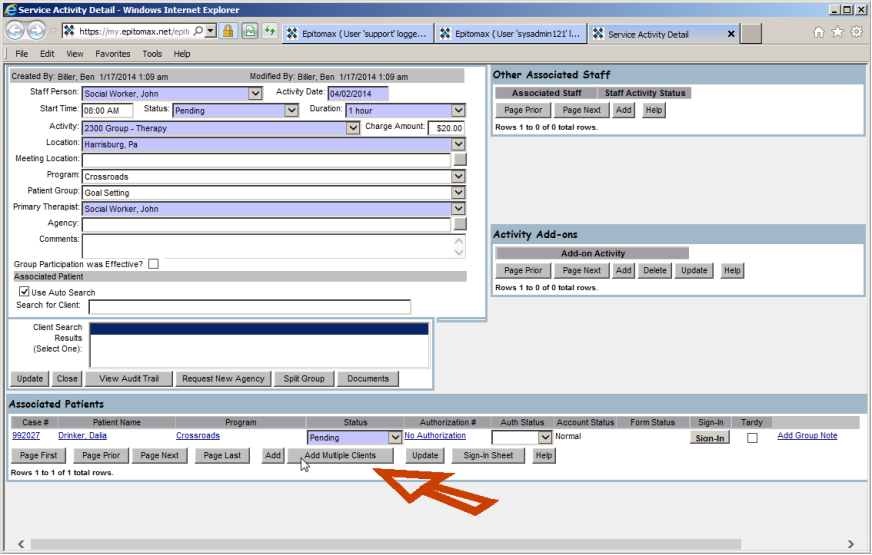
Task: Open the browser Home icon
Action: 819,32
